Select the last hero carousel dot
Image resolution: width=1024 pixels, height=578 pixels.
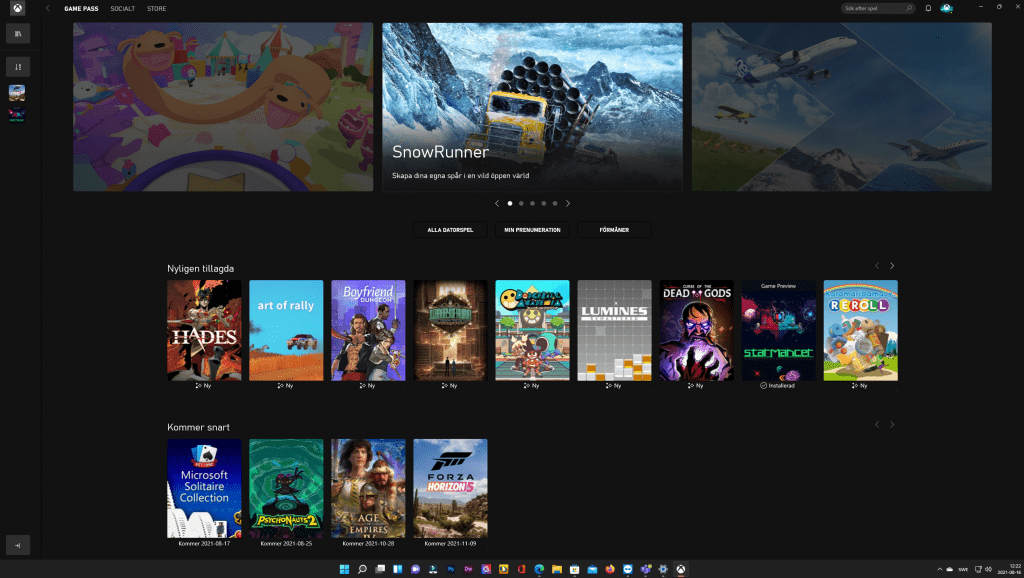555,204
